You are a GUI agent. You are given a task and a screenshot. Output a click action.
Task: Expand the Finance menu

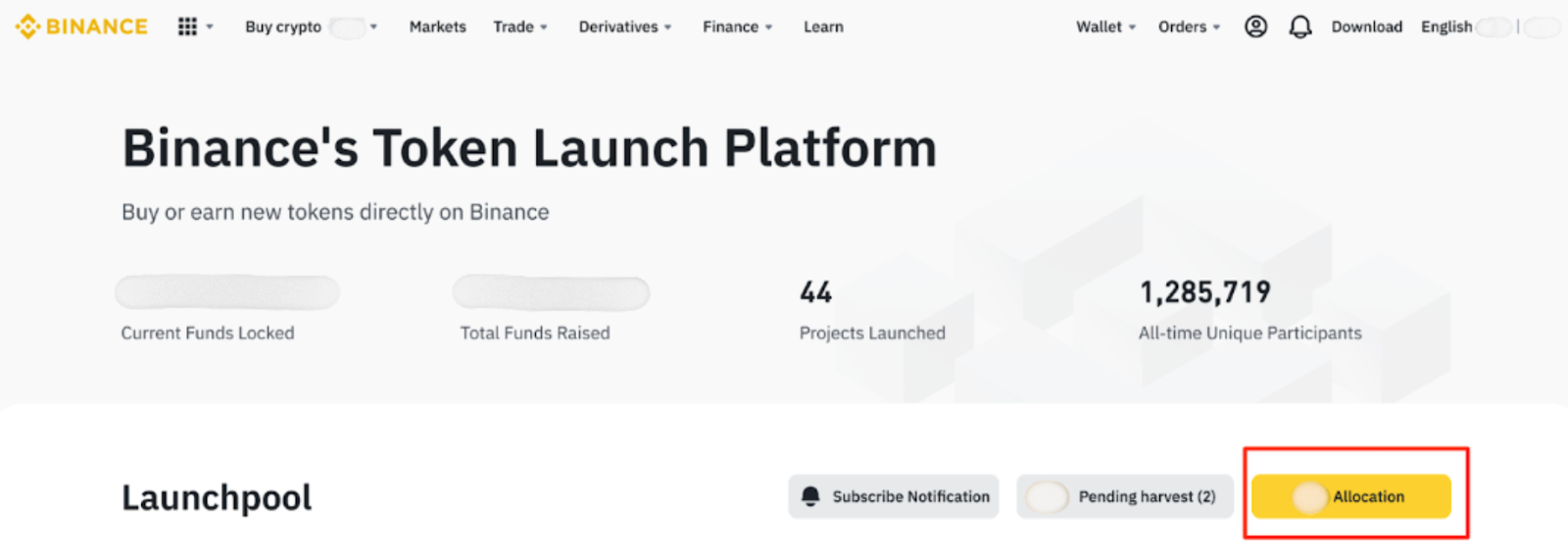(x=737, y=26)
